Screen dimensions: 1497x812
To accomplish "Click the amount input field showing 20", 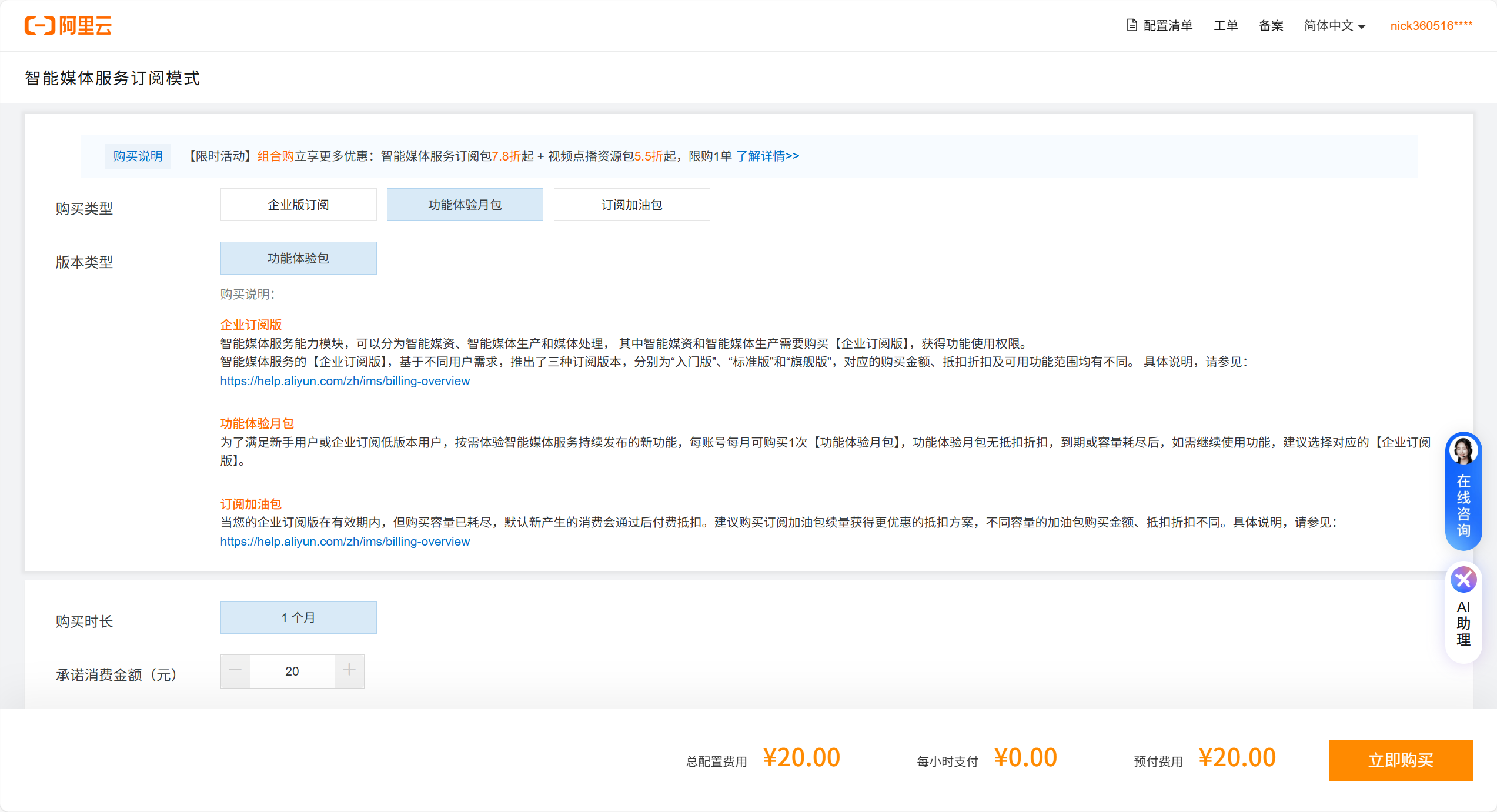I will pos(292,671).
